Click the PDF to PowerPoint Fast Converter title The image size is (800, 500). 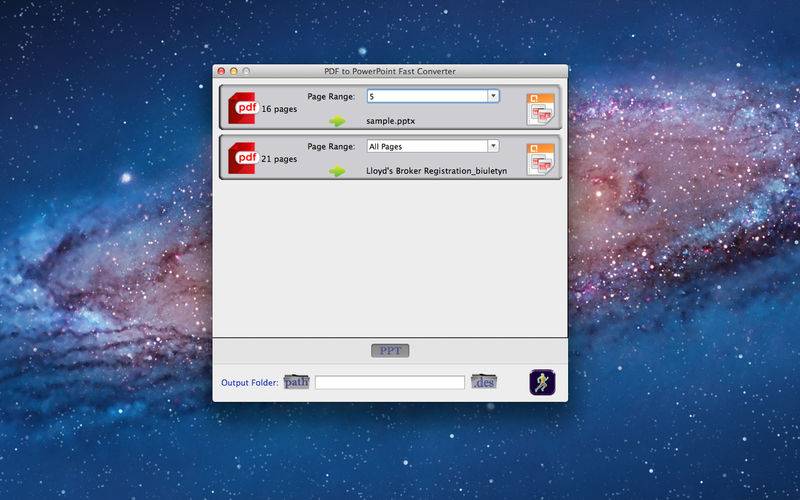(x=390, y=71)
